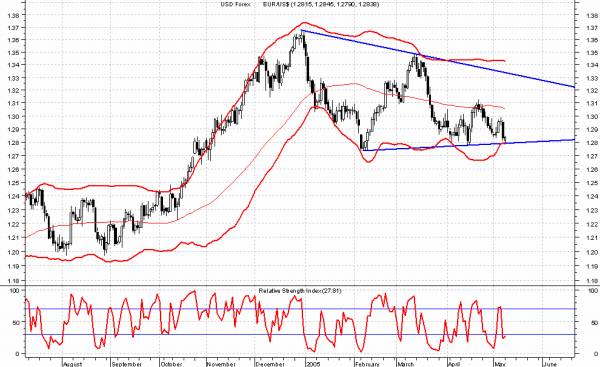Viewport: 600px width, 367px height.
Task: Click the 0 RSI label on the left axis
Action: tap(17, 354)
